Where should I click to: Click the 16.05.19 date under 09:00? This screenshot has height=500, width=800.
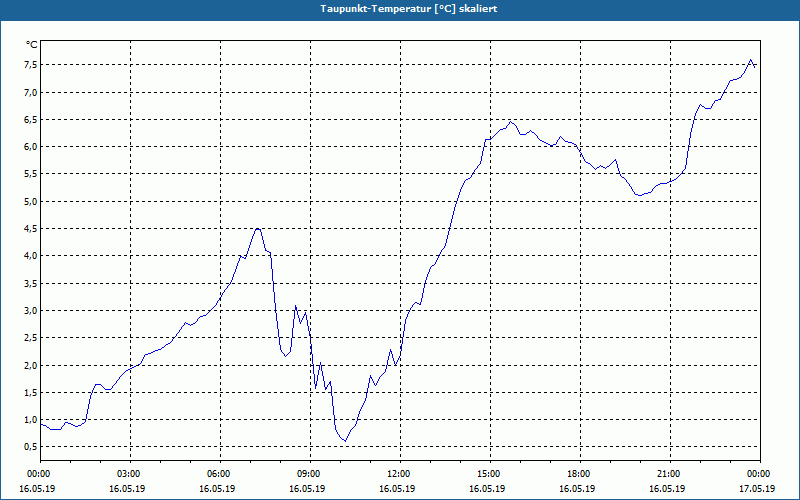point(307,489)
